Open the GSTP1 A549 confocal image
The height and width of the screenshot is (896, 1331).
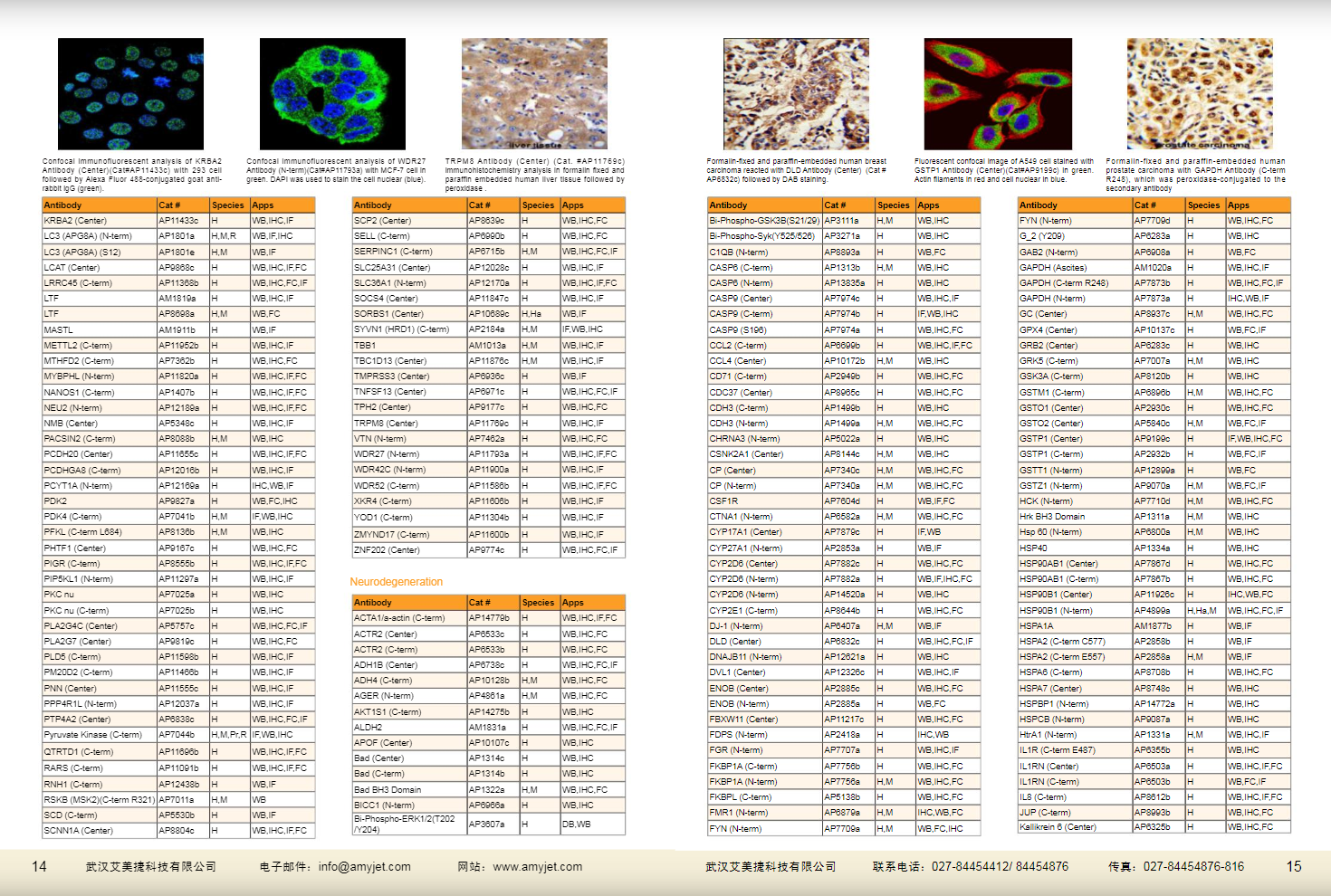pyautogui.click(x=998, y=94)
